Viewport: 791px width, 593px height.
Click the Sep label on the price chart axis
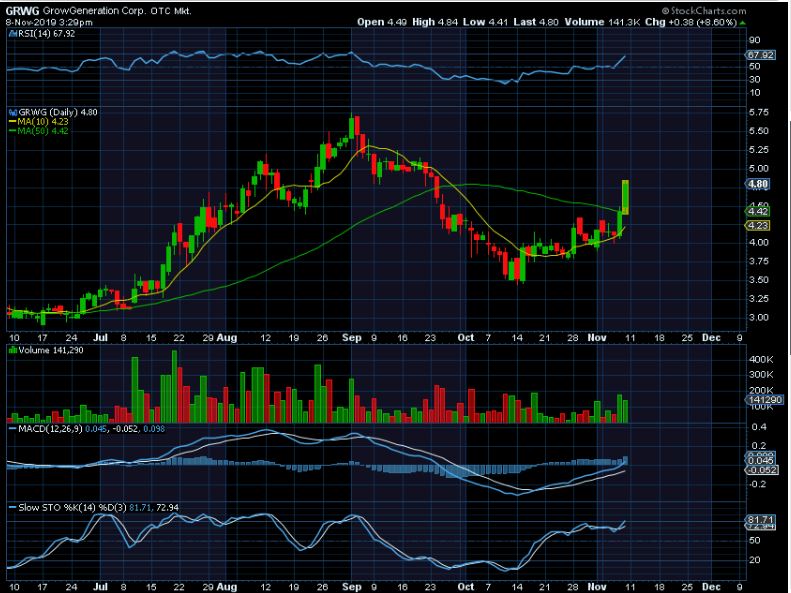click(354, 339)
